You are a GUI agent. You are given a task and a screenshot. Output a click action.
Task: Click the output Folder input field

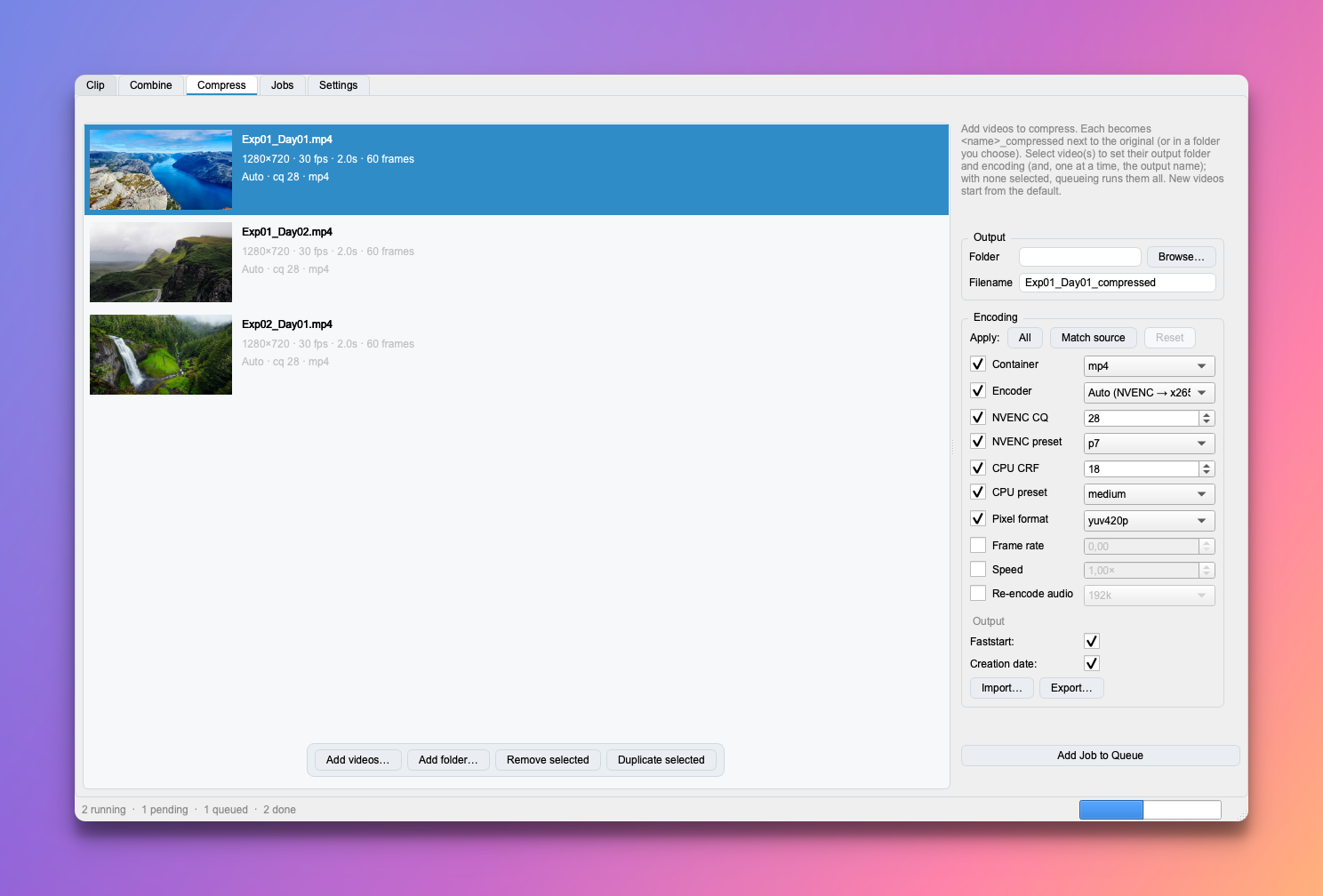pyautogui.click(x=1079, y=257)
